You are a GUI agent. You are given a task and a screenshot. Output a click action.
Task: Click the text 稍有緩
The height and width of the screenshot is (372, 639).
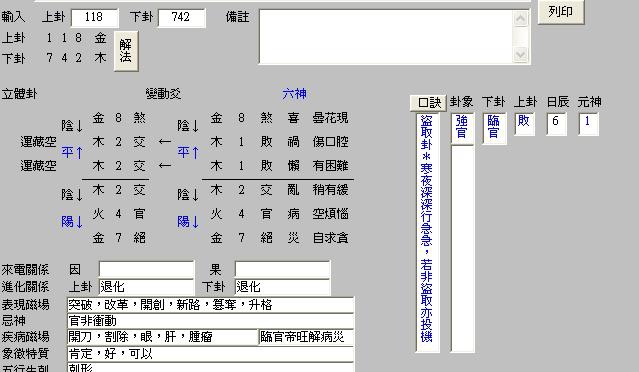coord(331,190)
